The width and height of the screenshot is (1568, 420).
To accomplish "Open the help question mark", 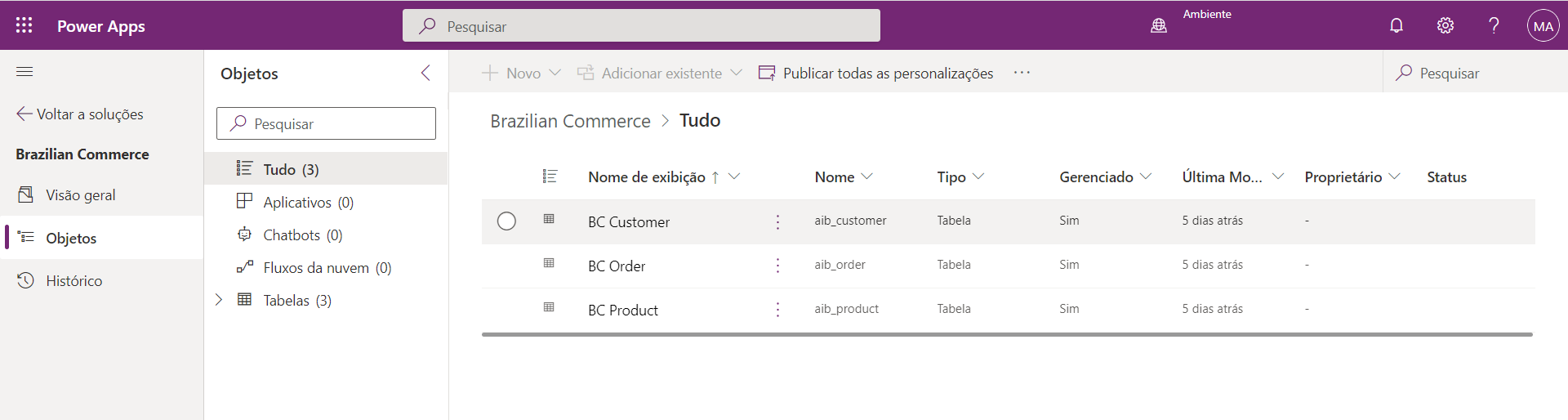I will (x=1494, y=25).
